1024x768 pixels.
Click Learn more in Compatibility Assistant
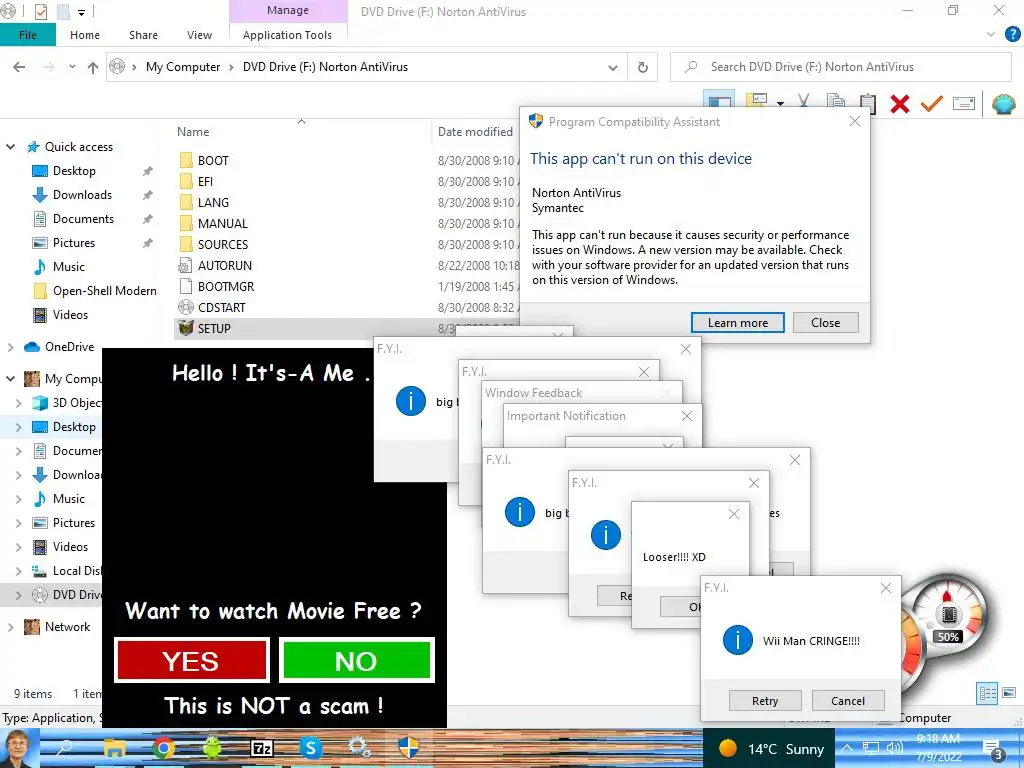pyautogui.click(x=737, y=323)
